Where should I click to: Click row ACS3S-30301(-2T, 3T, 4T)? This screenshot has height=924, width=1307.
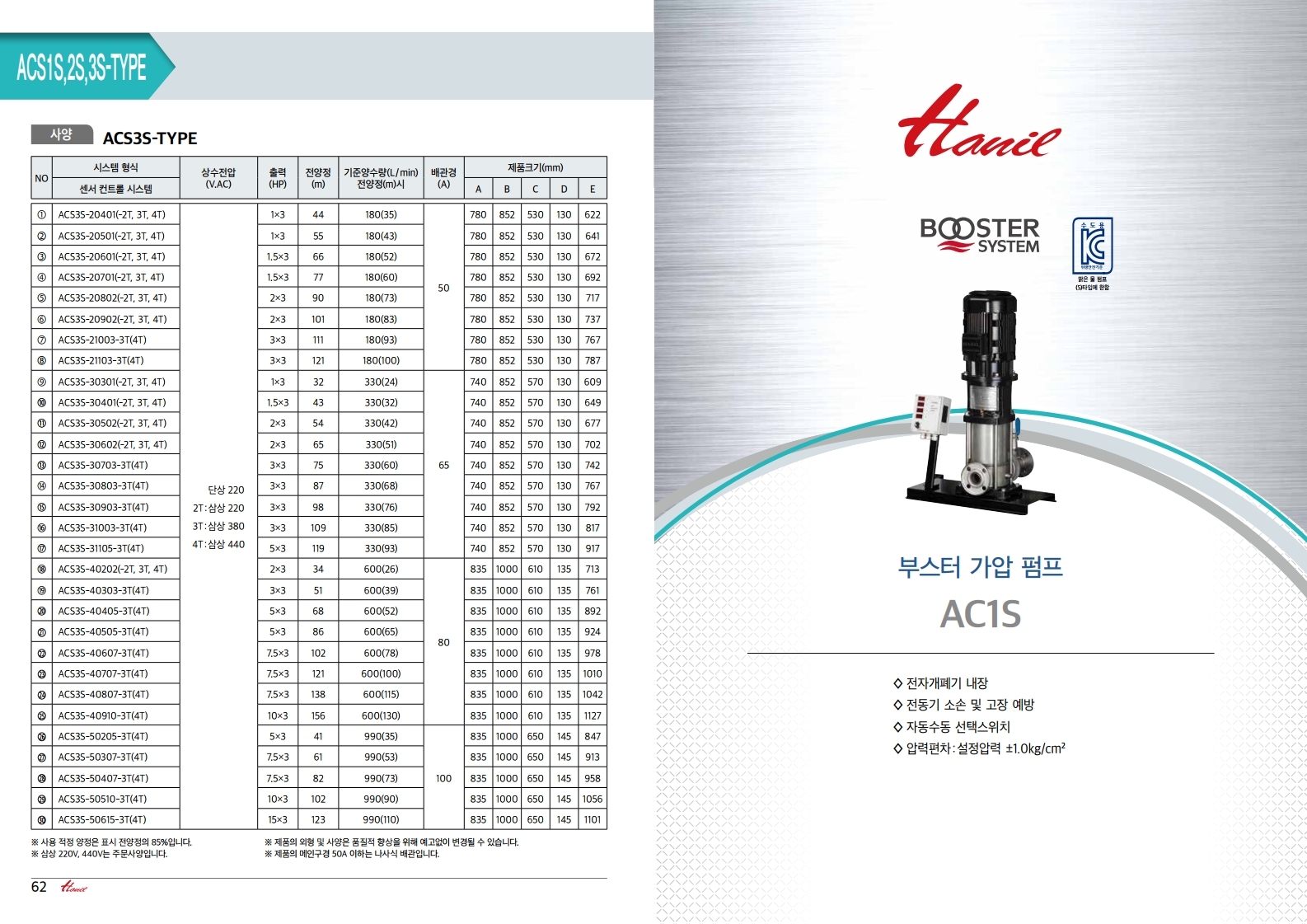click(x=319, y=382)
